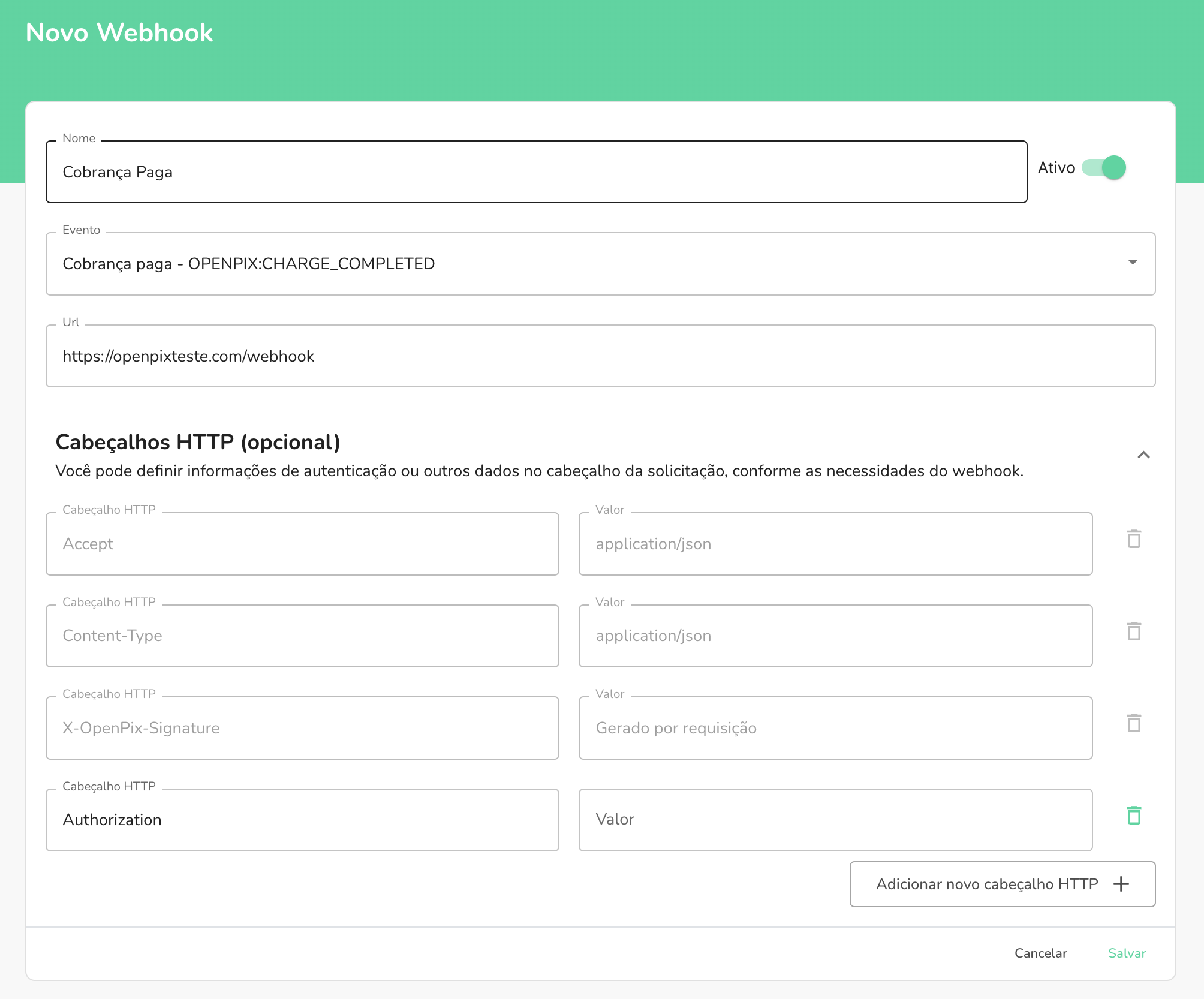Delete the Accept header row
1204x999 pixels.
pos(1134,539)
